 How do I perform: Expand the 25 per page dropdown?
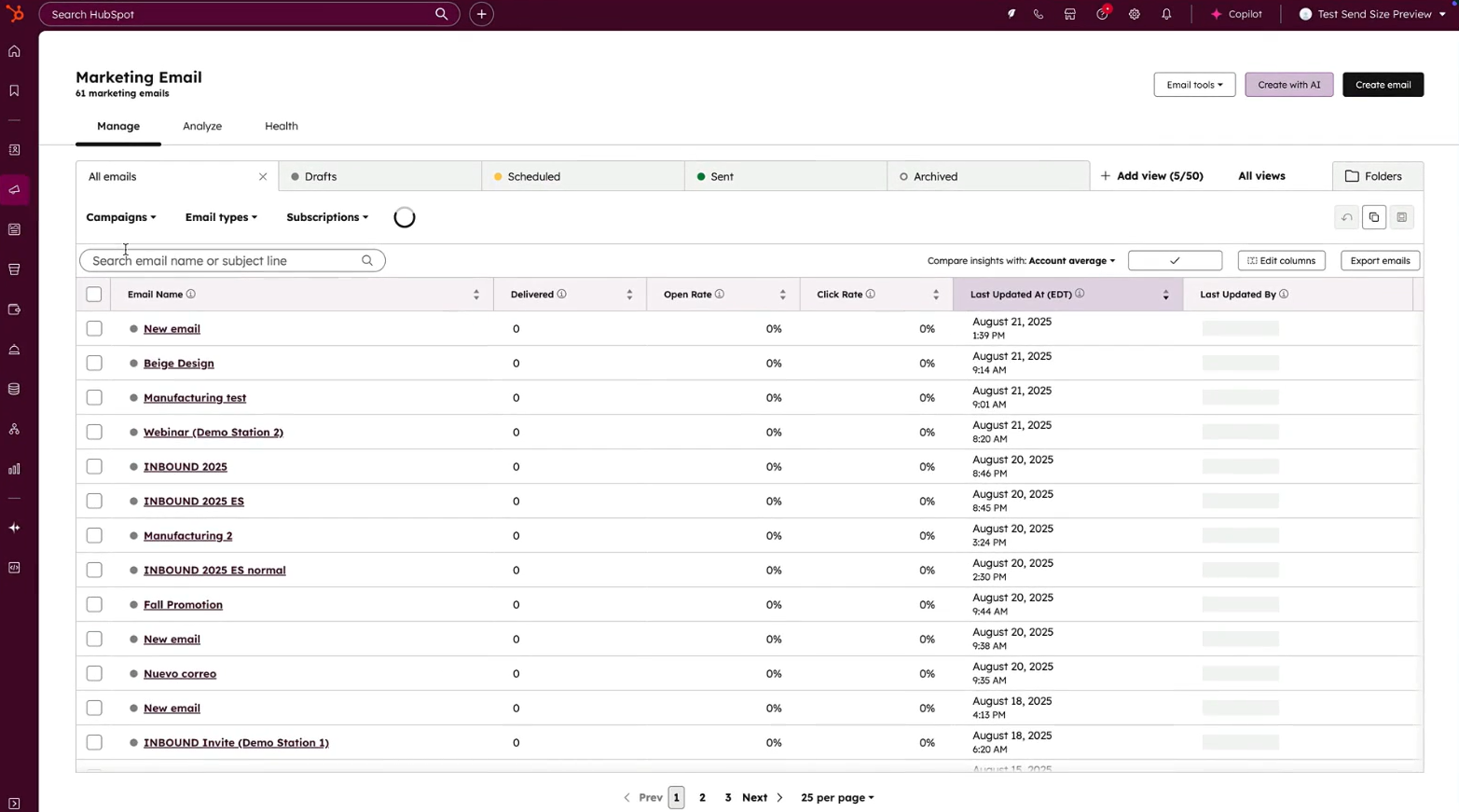click(835, 797)
